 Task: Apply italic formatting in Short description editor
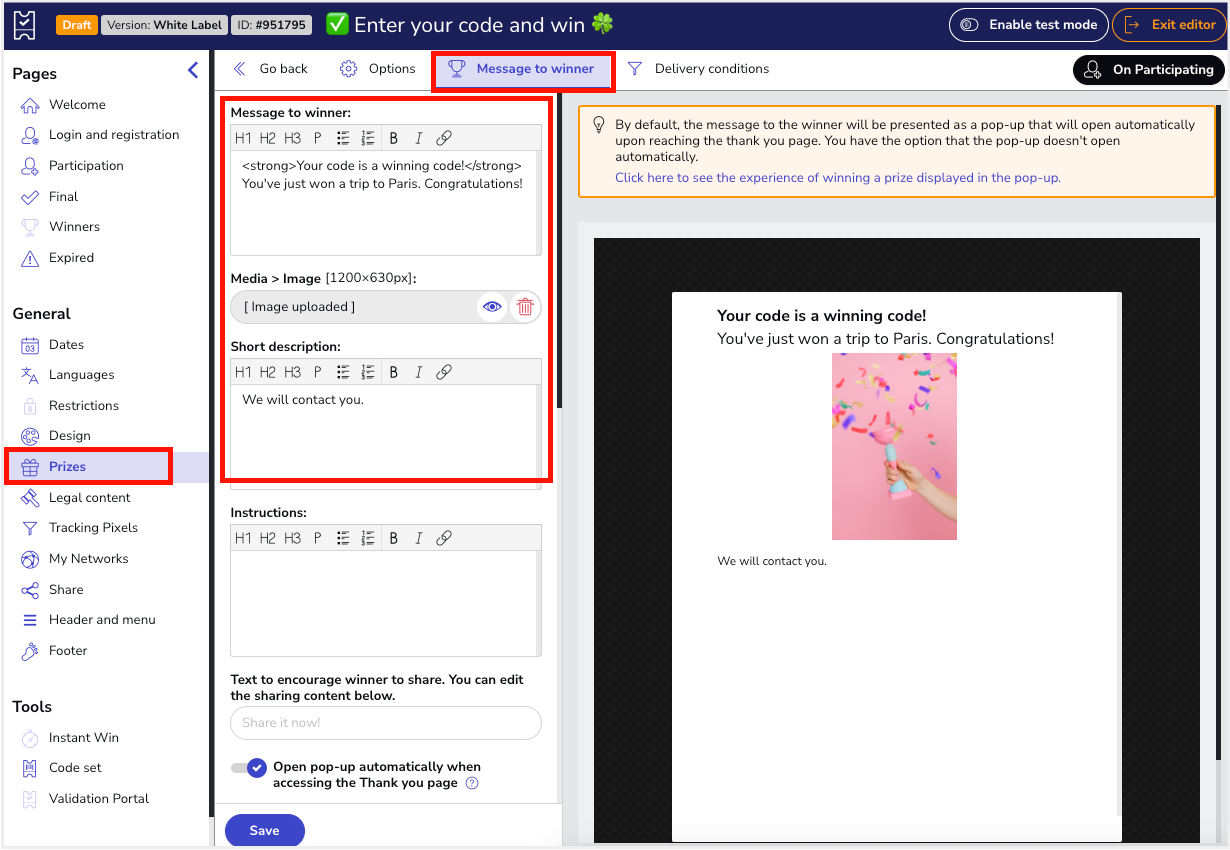point(418,371)
